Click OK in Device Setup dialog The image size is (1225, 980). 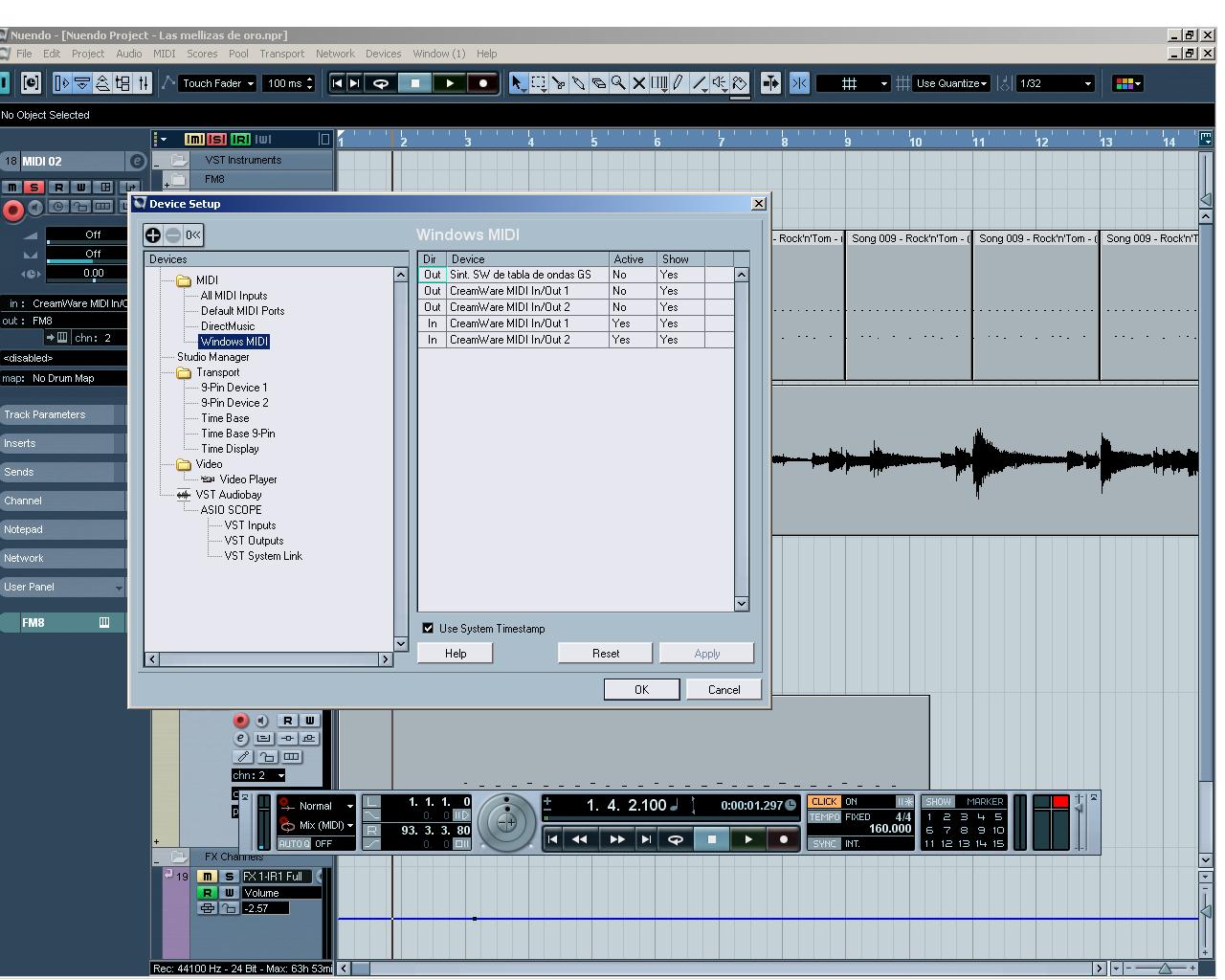(x=641, y=689)
